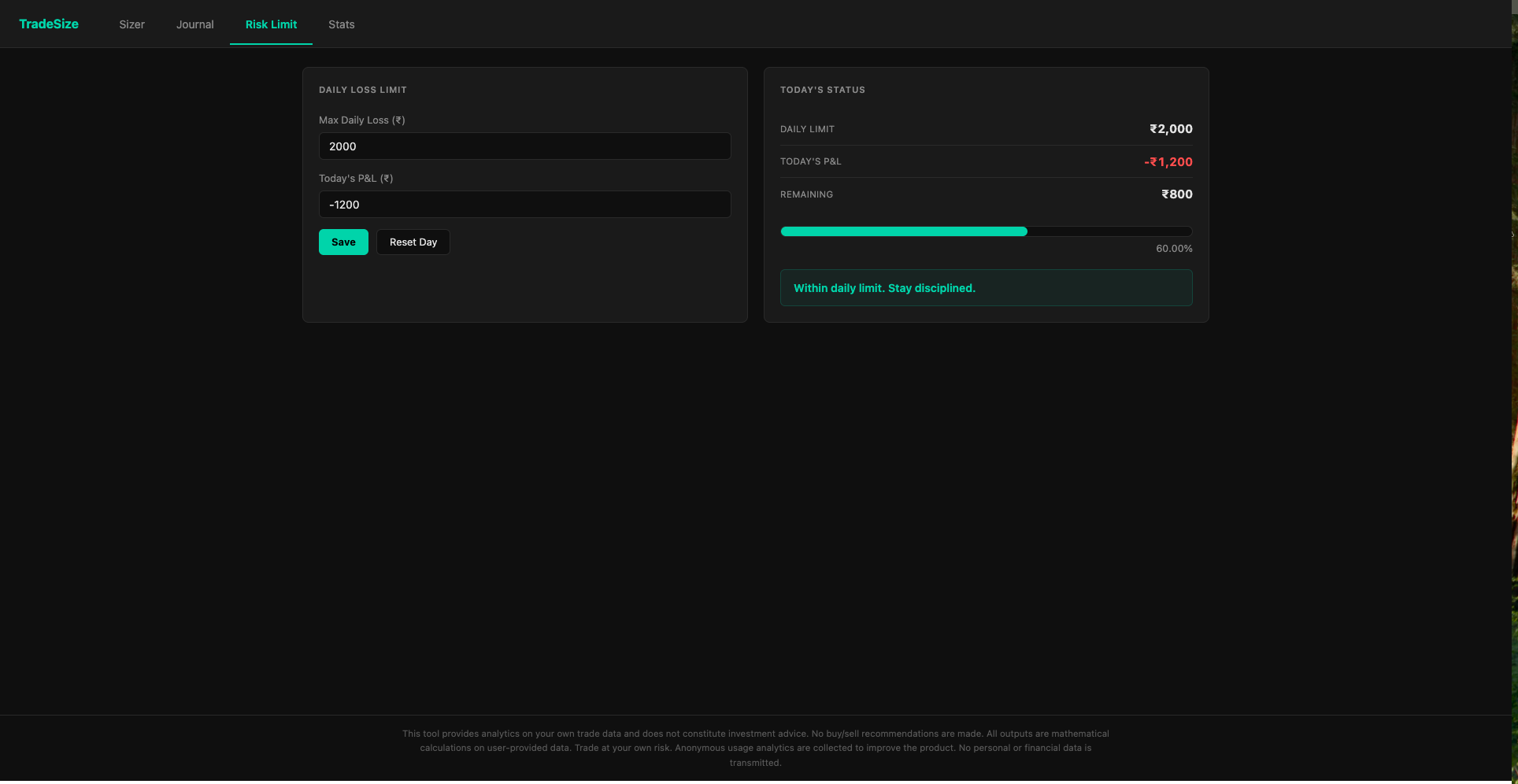Click the 60.00% percentage label
Image resolution: width=1518 pixels, height=784 pixels.
click(1174, 248)
